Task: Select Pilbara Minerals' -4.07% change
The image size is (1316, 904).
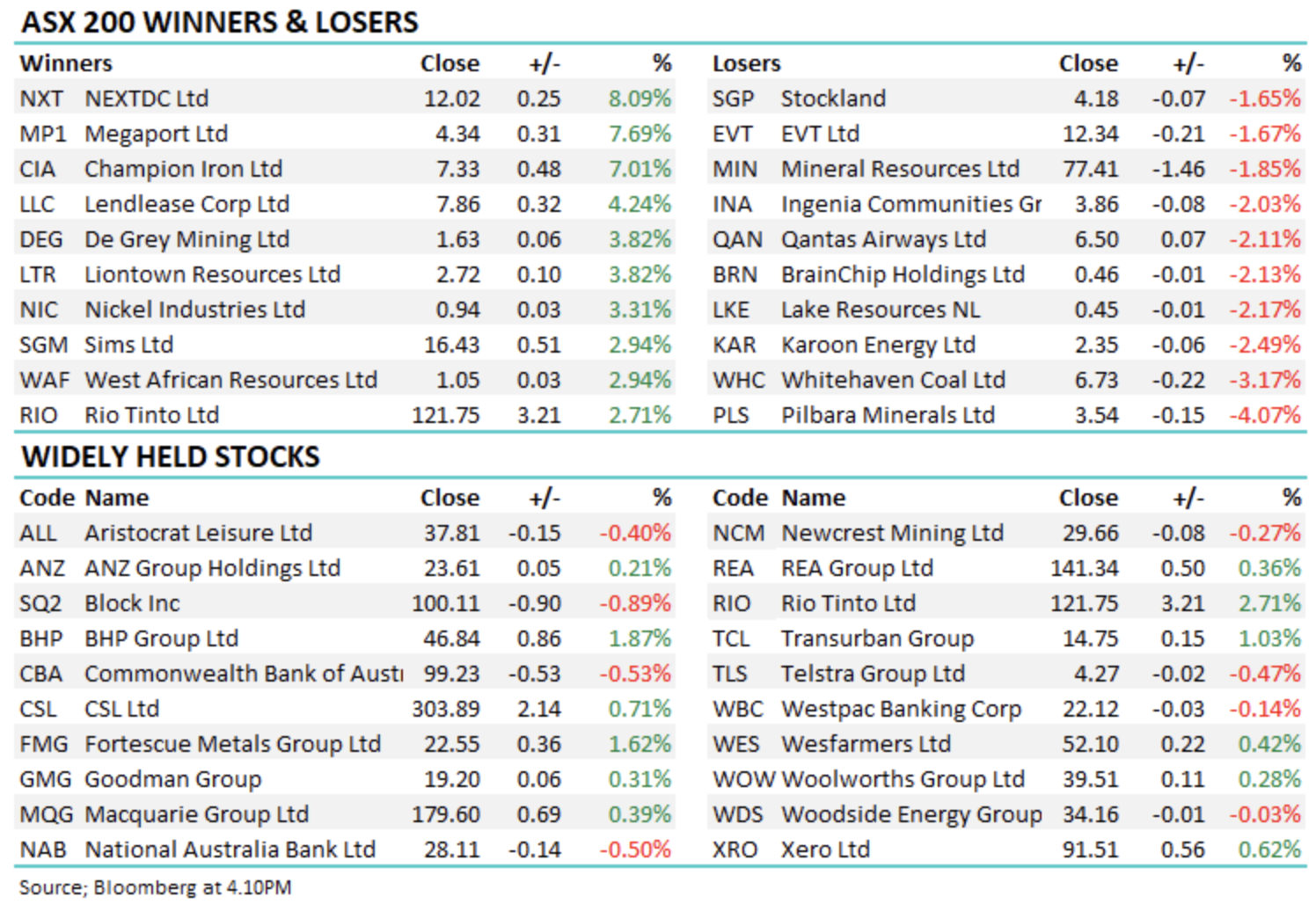Action: click(x=1264, y=415)
